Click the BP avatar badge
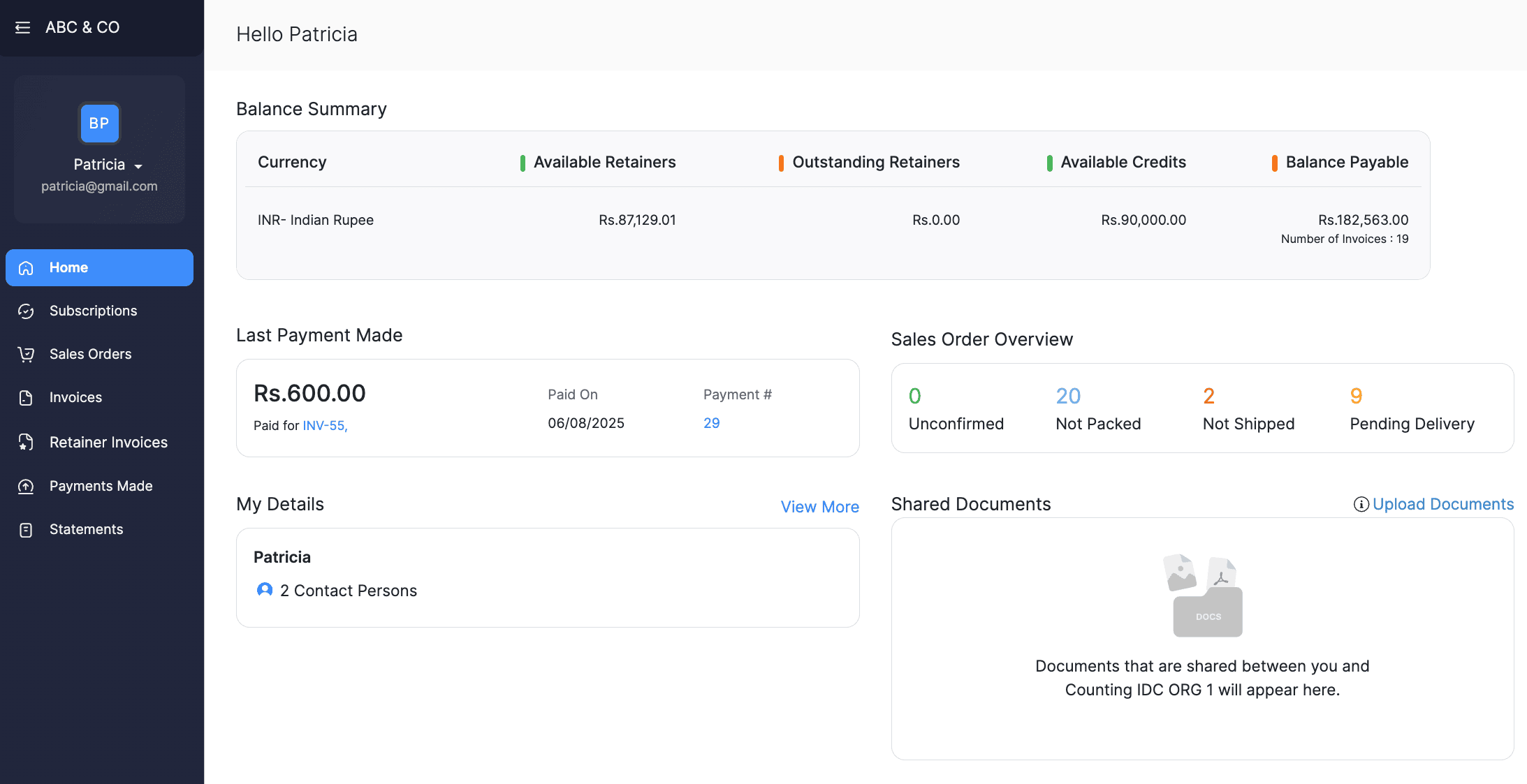 click(x=99, y=123)
